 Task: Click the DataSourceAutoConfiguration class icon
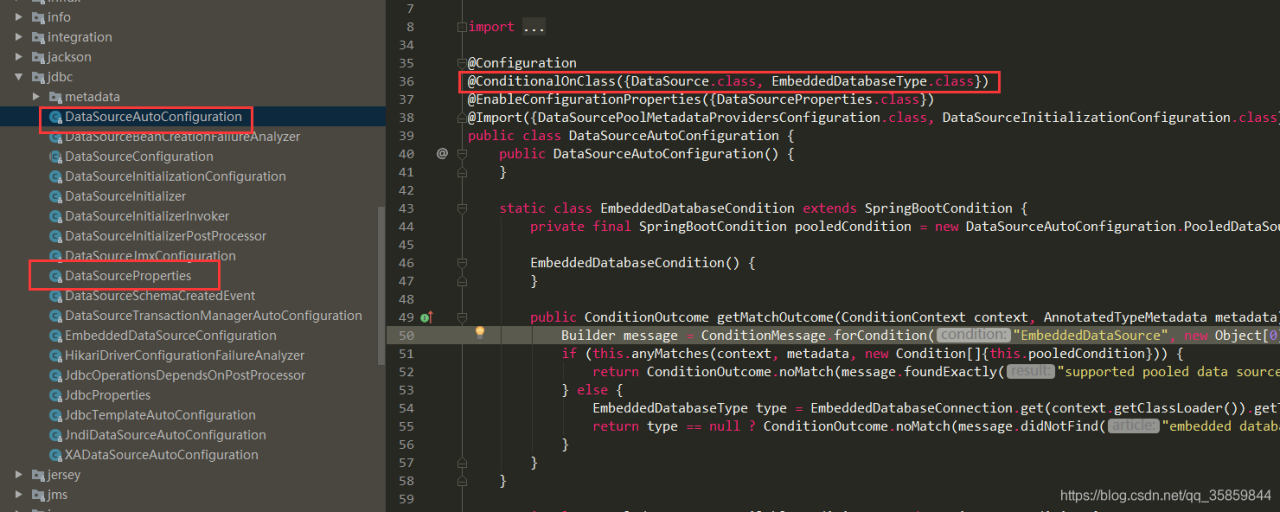[x=56, y=117]
